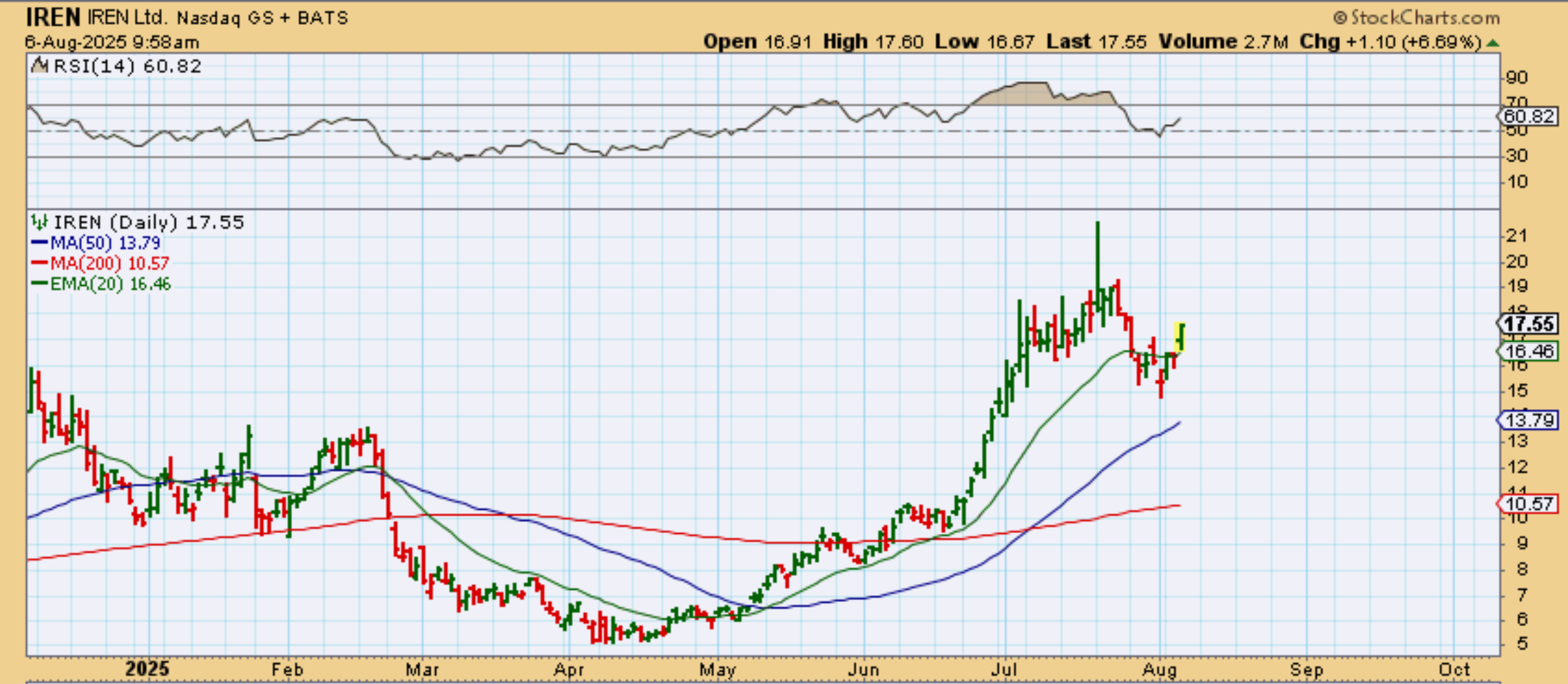
Task: Select the red MA(200) legend color dash
Action: (x=39, y=263)
